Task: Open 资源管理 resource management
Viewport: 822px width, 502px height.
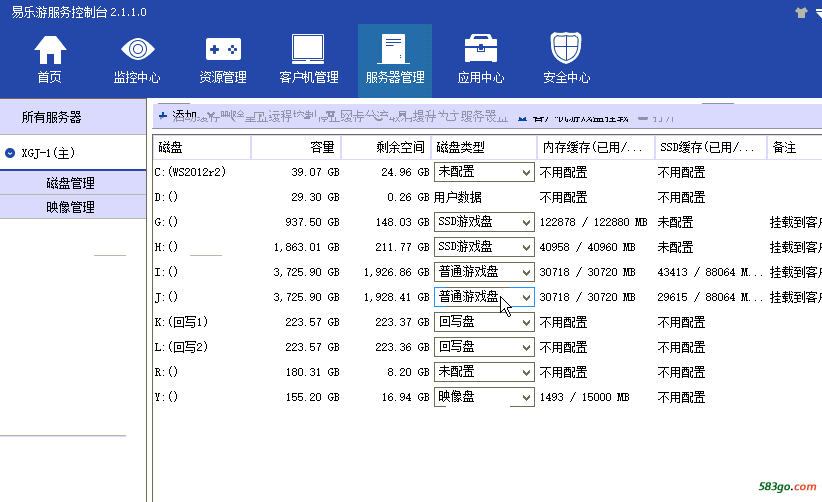Action: 223,59
